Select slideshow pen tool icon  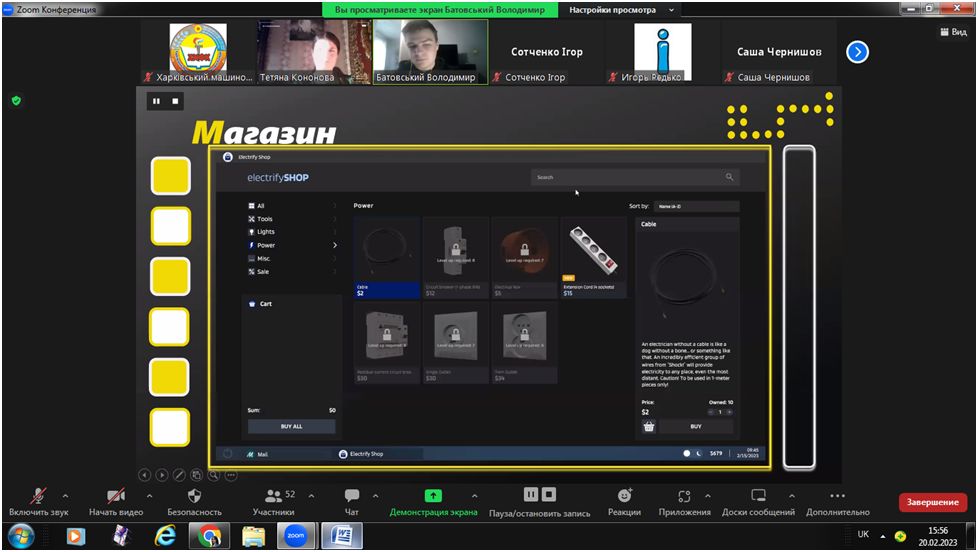tap(179, 475)
